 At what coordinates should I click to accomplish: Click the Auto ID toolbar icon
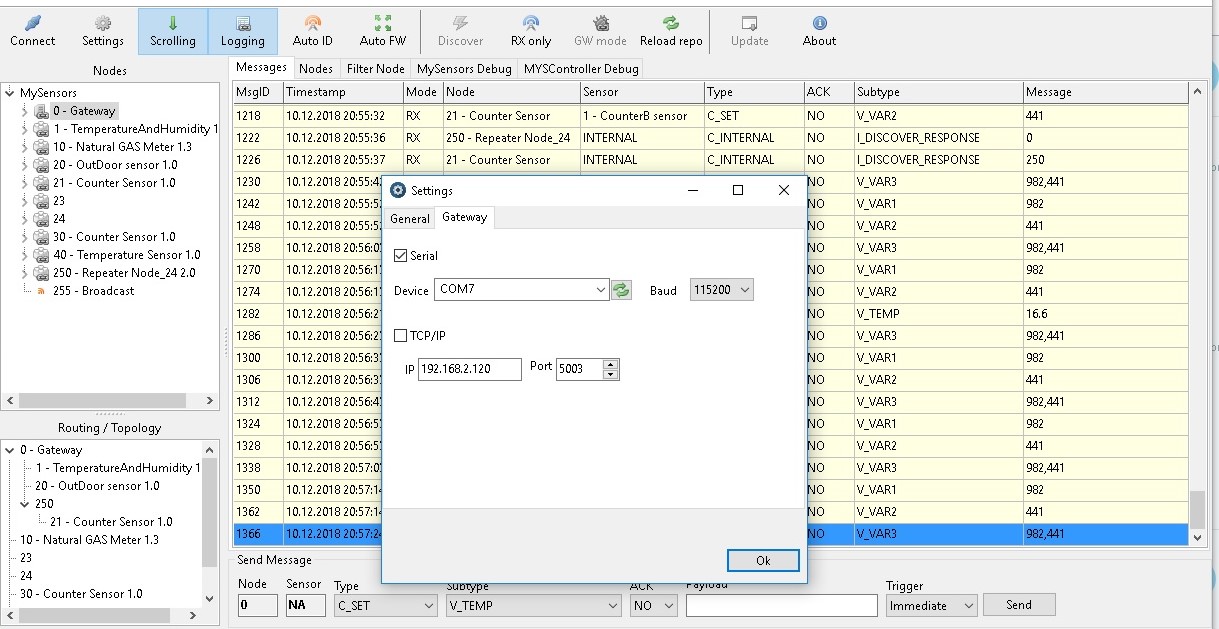pyautogui.click(x=313, y=30)
